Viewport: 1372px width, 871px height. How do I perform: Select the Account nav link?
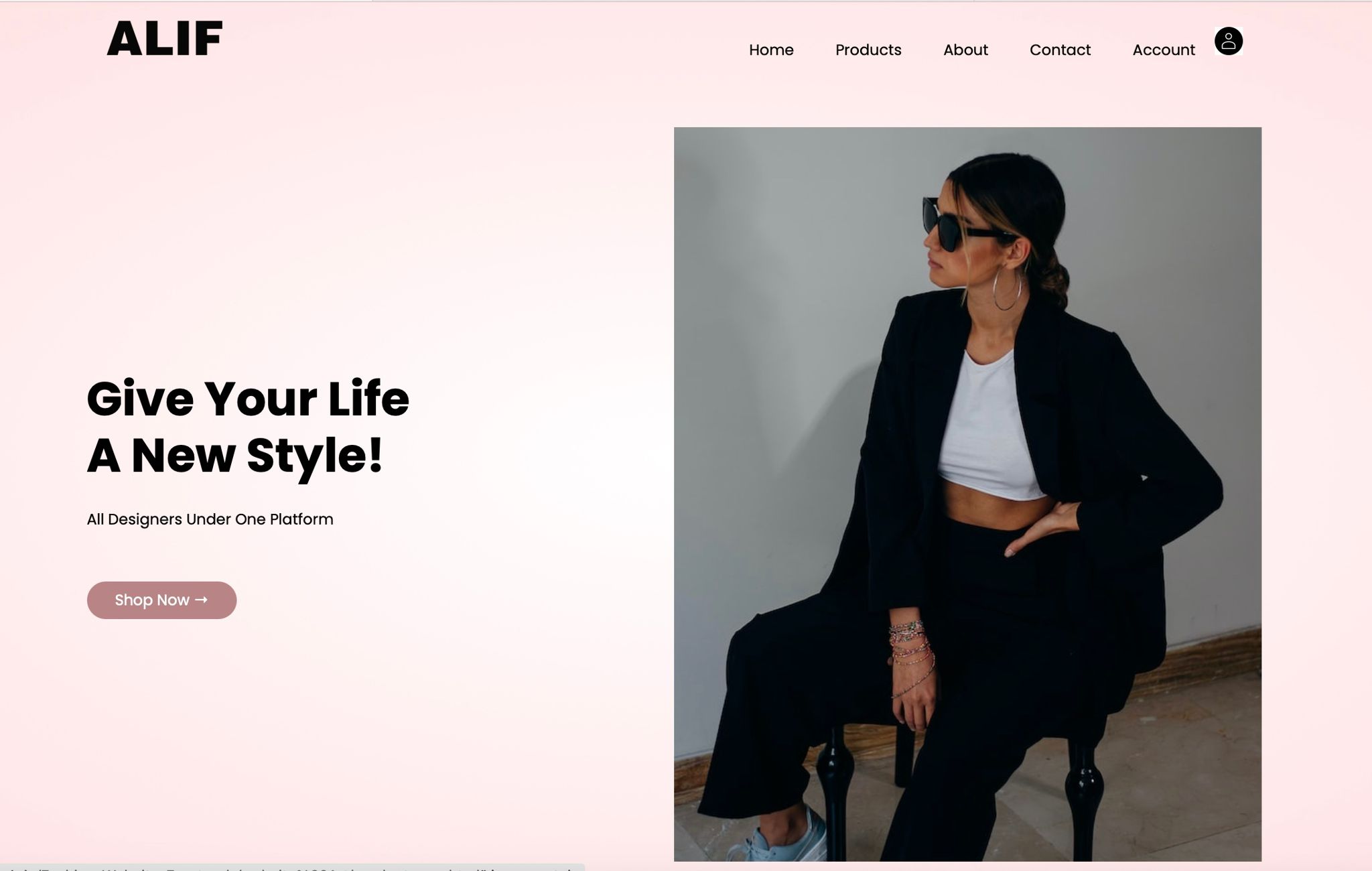coord(1164,50)
